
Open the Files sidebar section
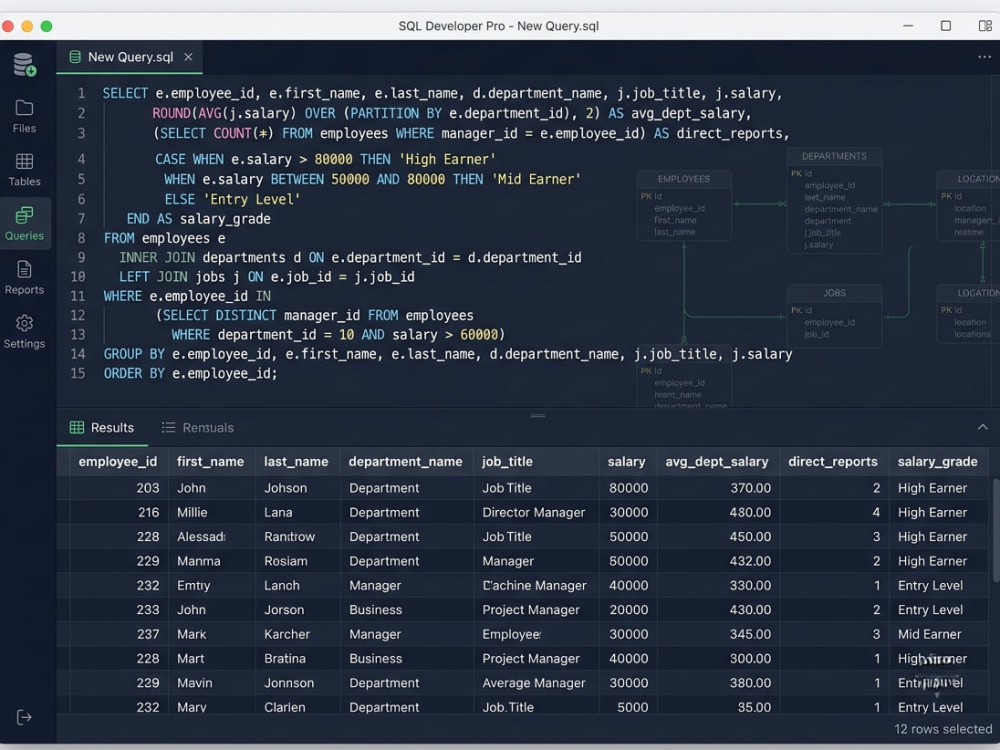click(x=24, y=116)
